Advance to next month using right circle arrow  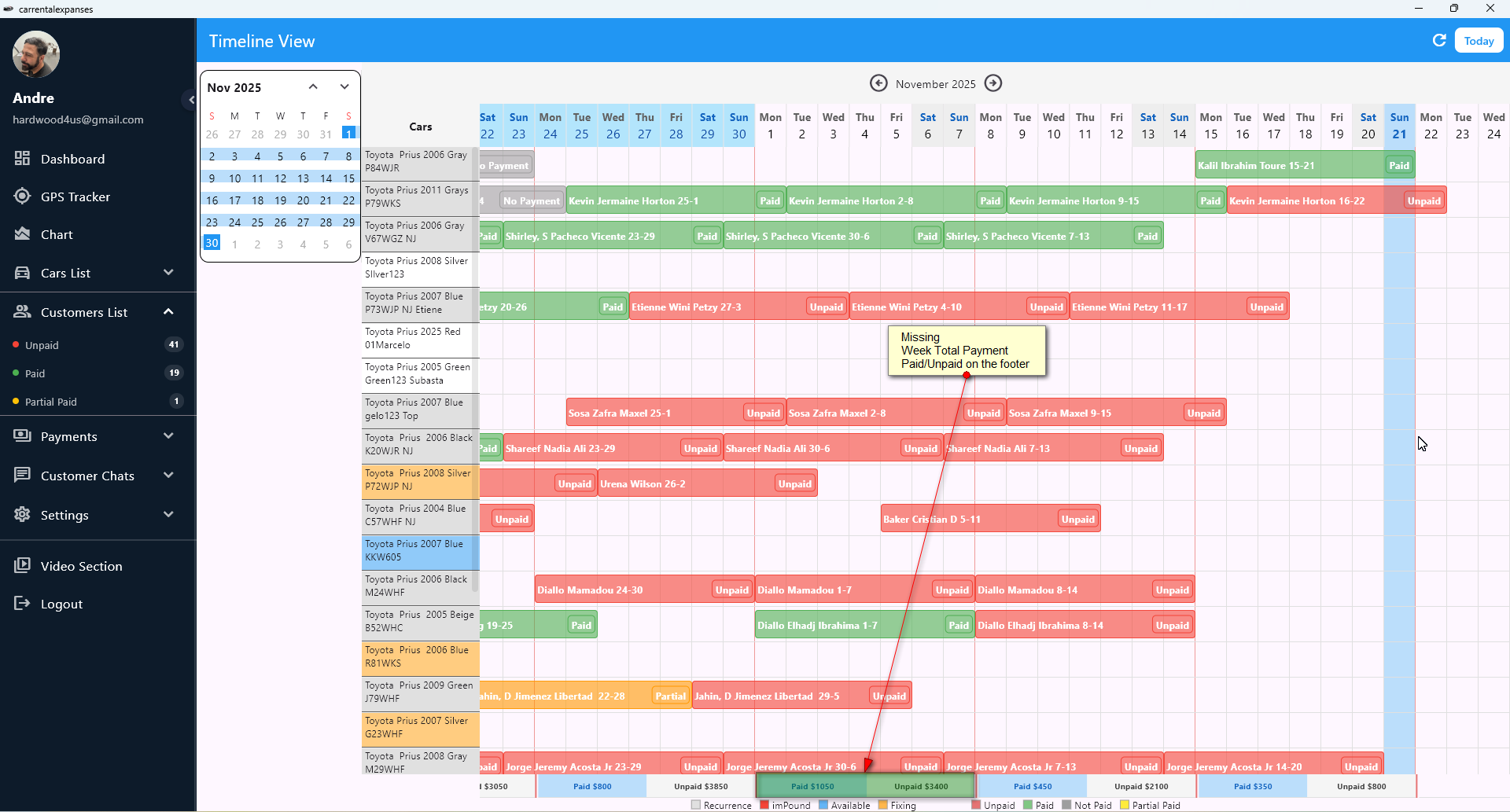click(x=993, y=83)
